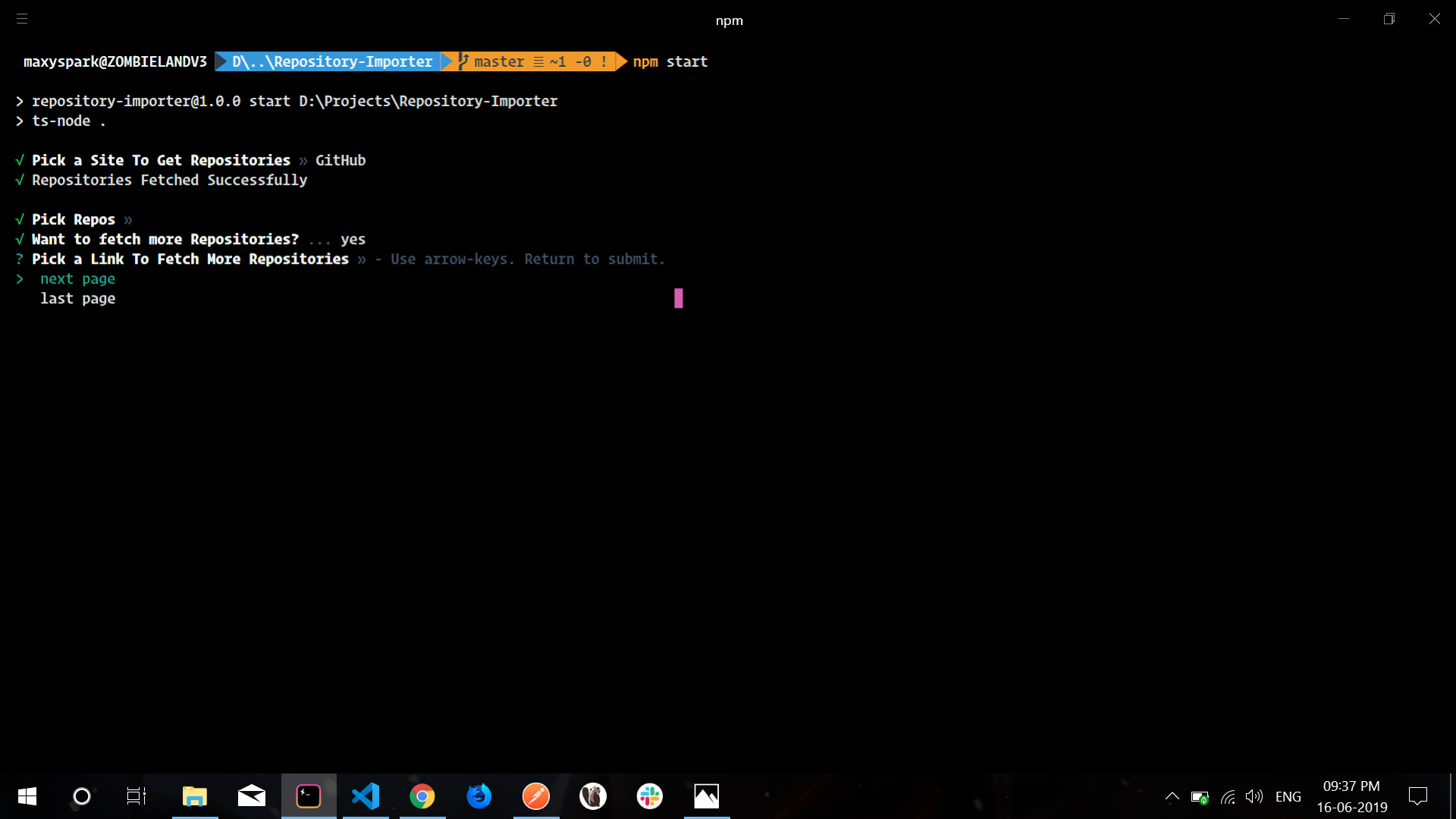Screen dimensions: 1456x819
Task: Click the Windows Start button
Action: (27, 796)
